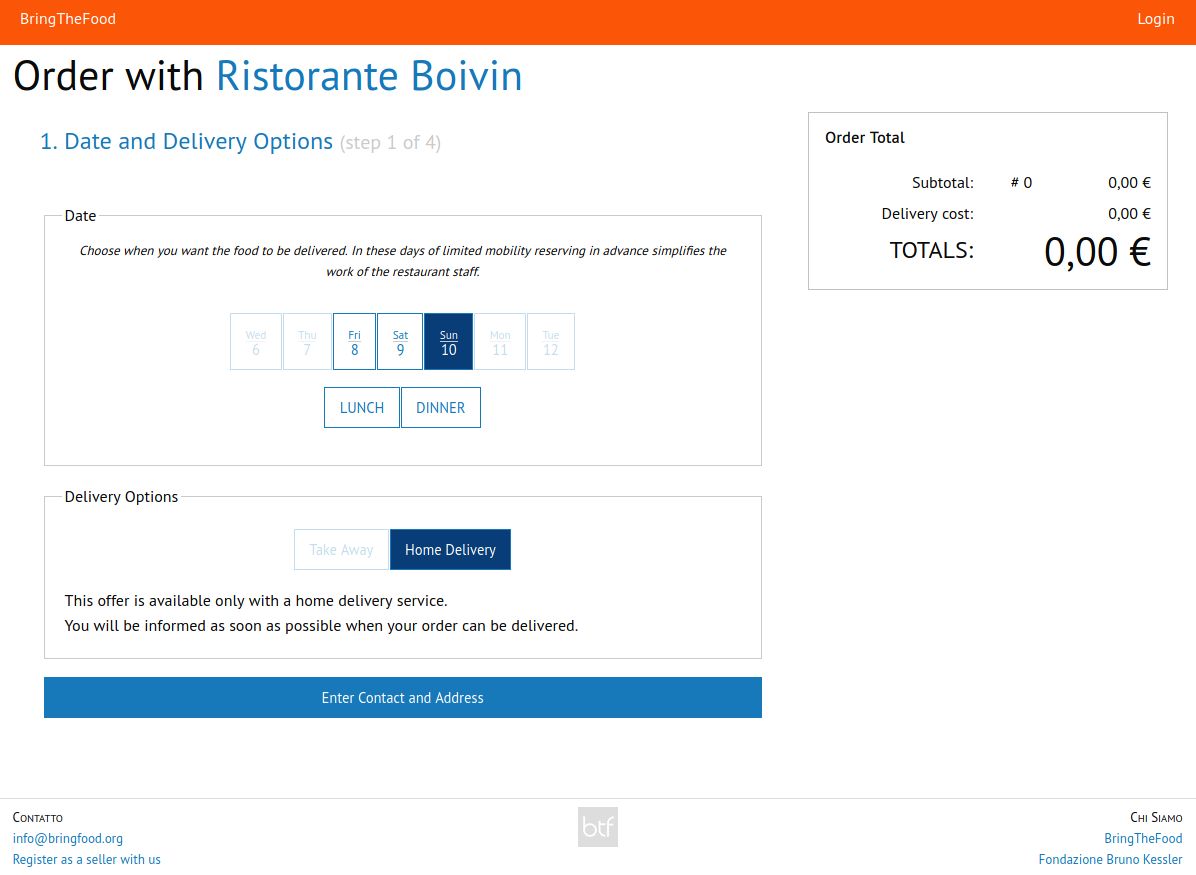Choose the DINNER time slot
1196x875 pixels.
441,407
